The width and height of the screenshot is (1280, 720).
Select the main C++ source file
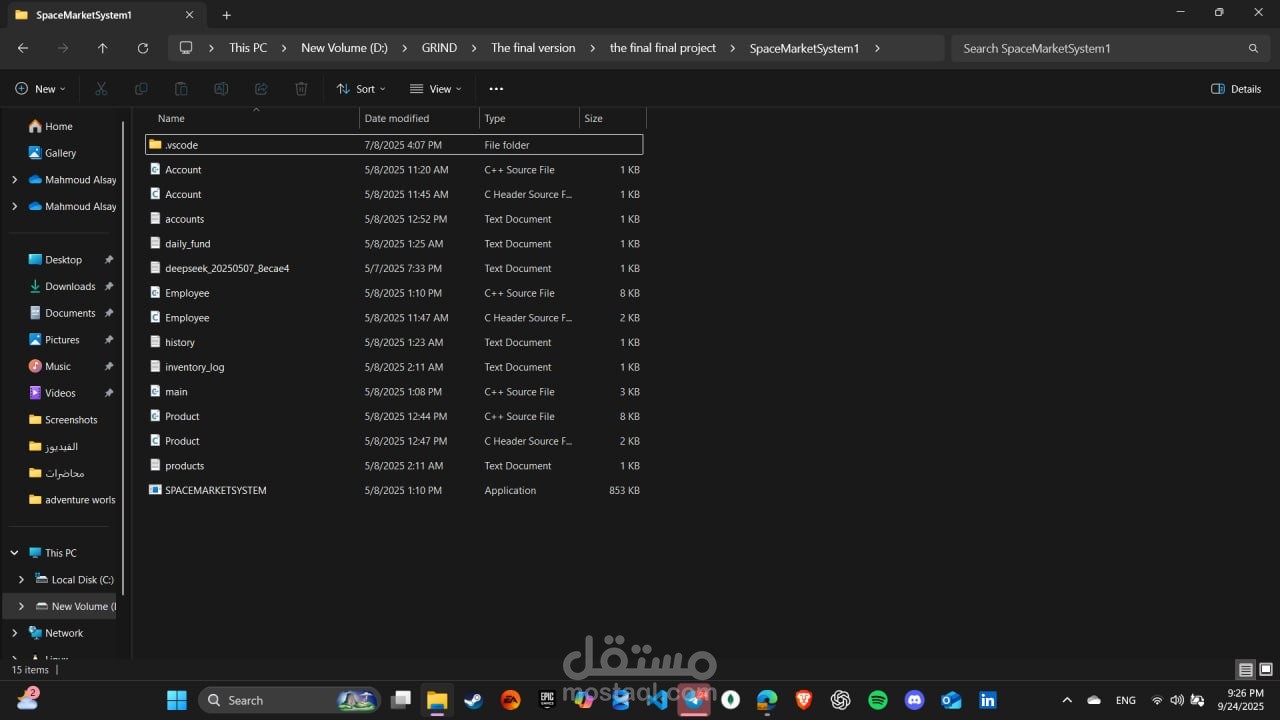tap(394, 392)
